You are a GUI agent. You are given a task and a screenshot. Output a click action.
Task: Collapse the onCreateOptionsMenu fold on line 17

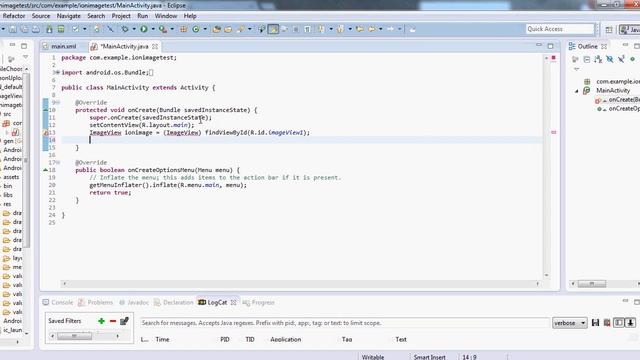tap(58, 162)
